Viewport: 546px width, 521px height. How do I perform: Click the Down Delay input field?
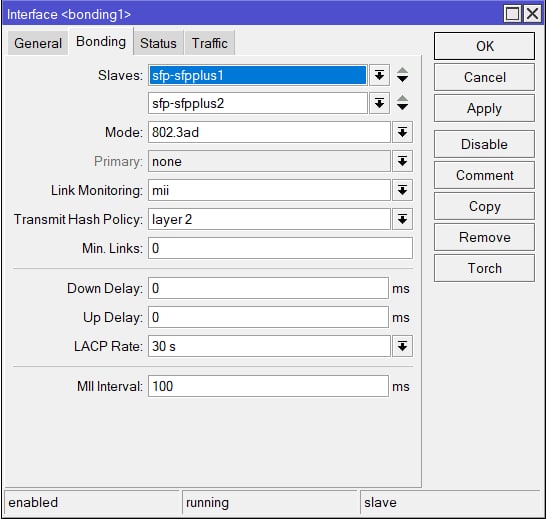coord(268,288)
